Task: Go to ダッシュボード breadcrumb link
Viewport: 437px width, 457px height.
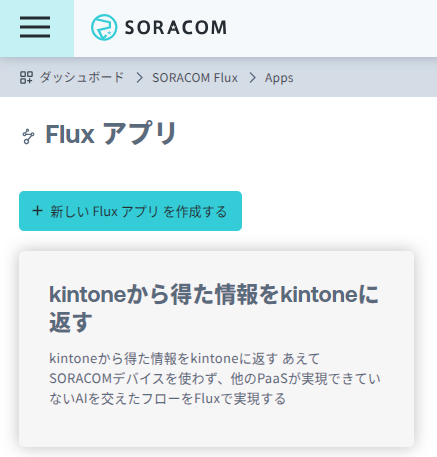Action: click(x=82, y=78)
